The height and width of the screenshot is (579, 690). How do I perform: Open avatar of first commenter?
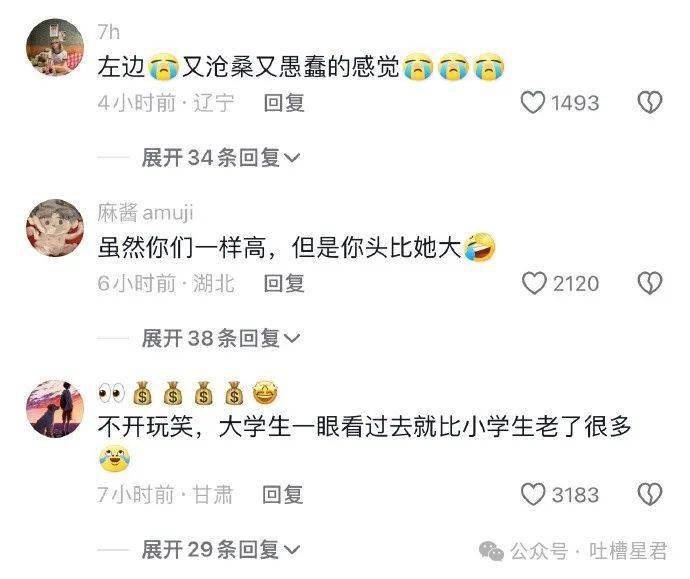coord(55,47)
